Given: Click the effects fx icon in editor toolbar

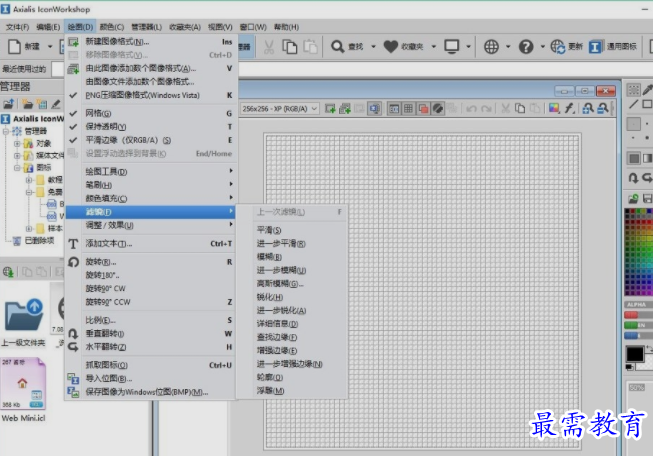Looking at the screenshot, I should point(570,109).
